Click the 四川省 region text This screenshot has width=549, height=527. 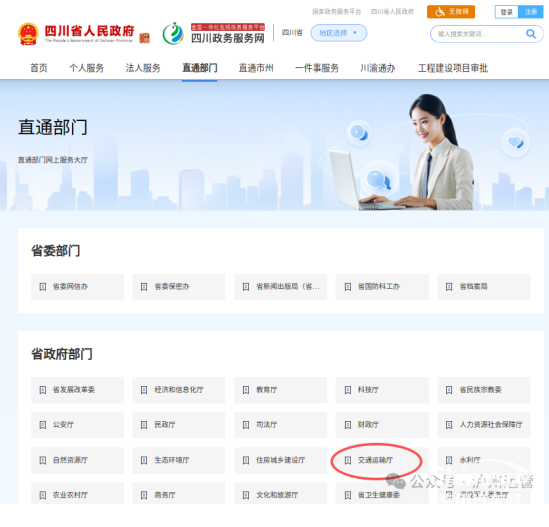point(292,33)
